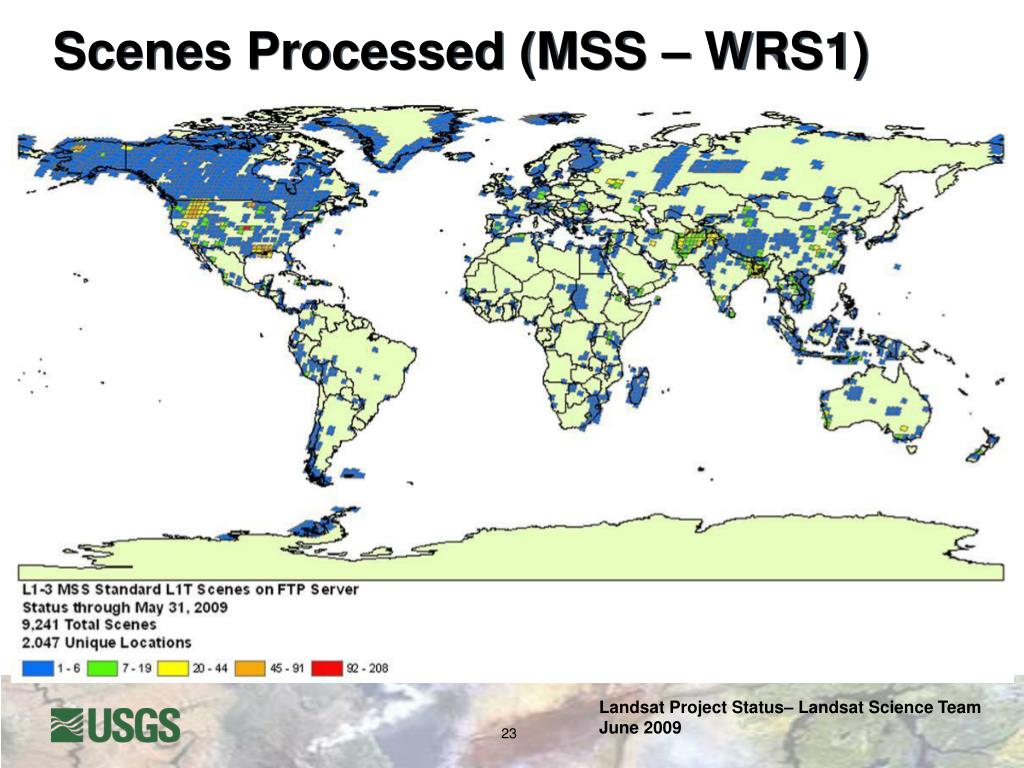Select the yellow 20 - 44 legend swatch
Viewport: 1024px width, 768px height.
173,668
